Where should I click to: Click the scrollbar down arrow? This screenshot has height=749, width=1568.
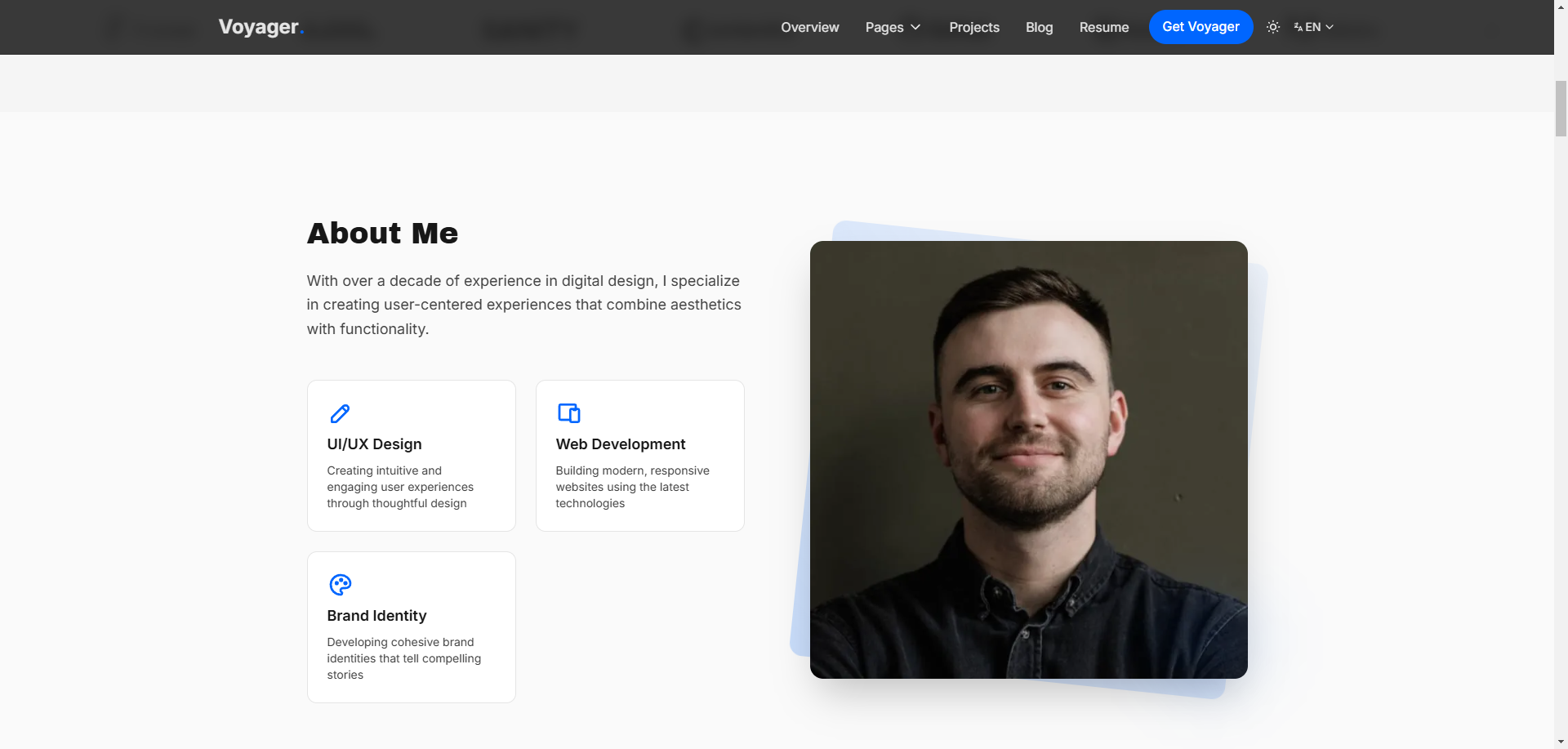tap(1561, 742)
